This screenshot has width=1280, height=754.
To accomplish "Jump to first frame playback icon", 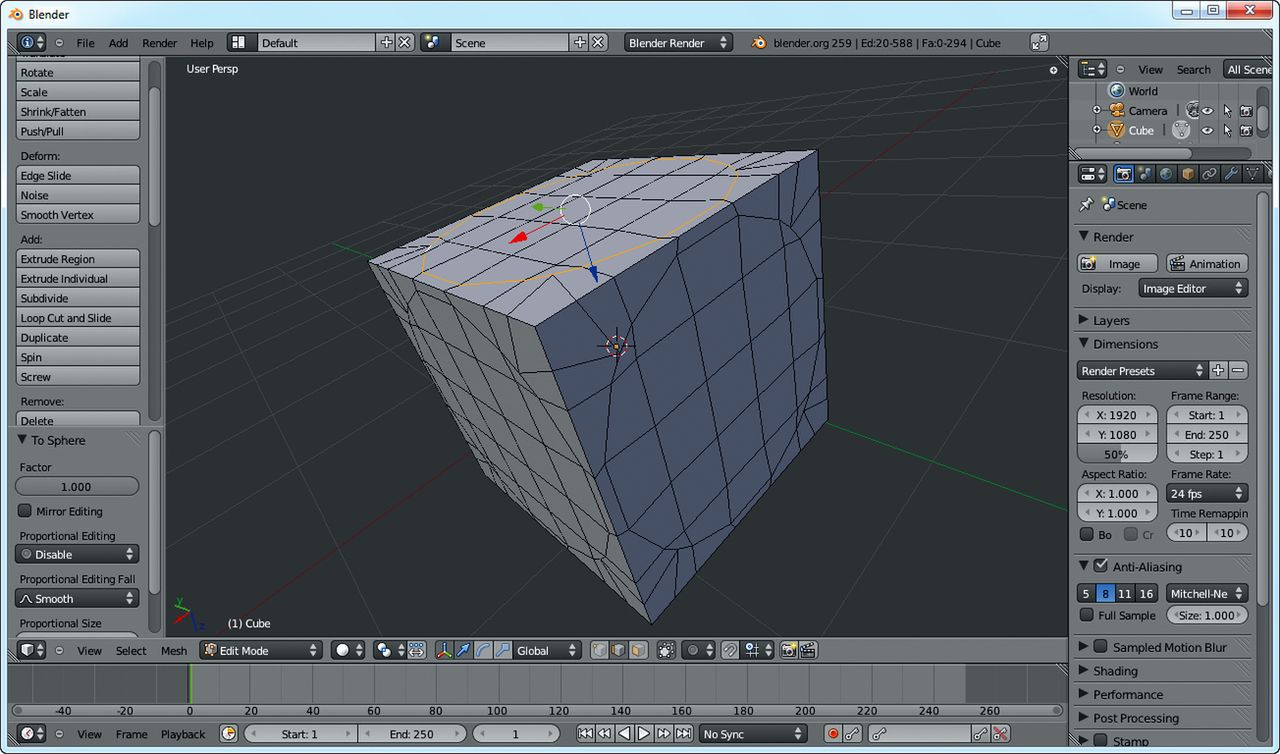I will (586, 734).
